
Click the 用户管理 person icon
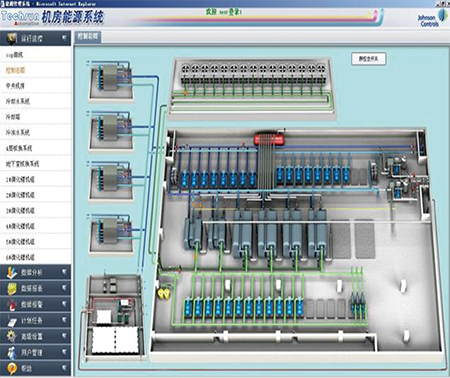(x=12, y=352)
